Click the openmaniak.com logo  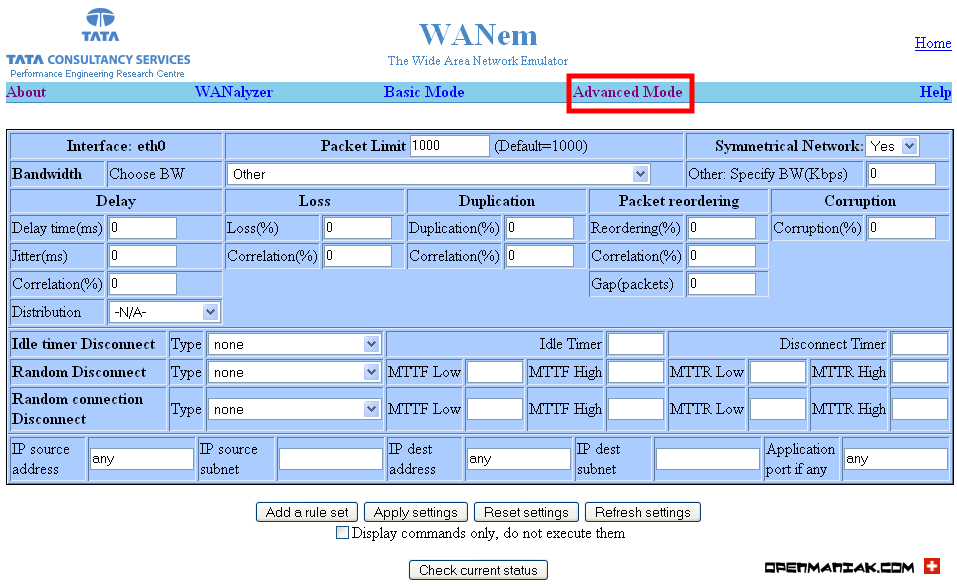(x=839, y=567)
